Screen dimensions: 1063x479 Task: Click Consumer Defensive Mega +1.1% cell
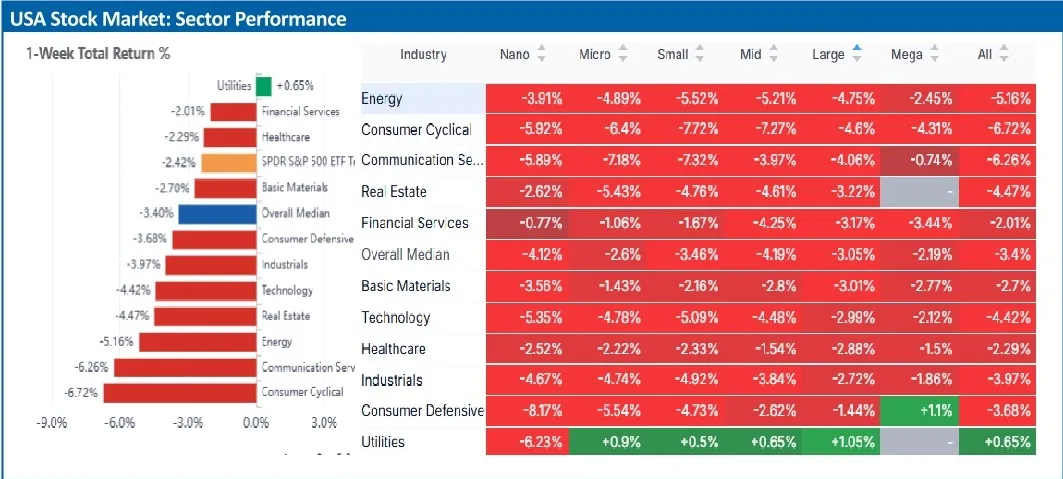tap(919, 410)
